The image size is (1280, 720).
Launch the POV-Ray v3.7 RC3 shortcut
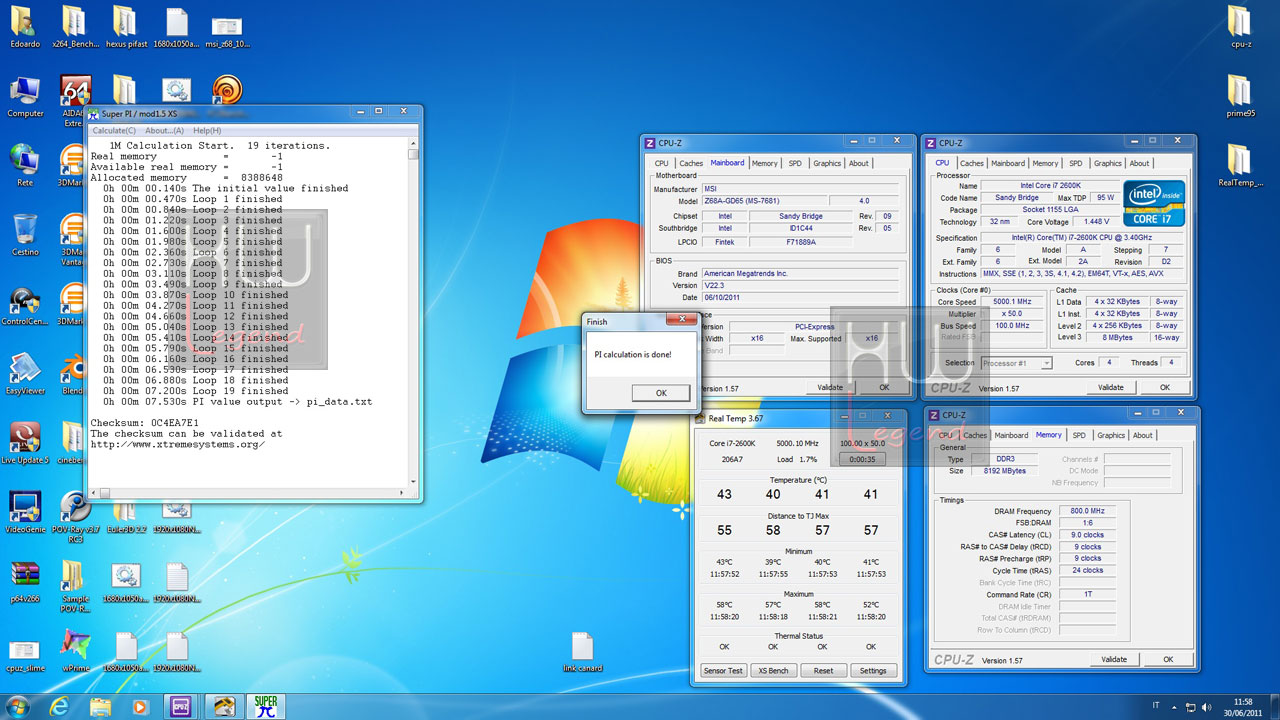click(75, 517)
